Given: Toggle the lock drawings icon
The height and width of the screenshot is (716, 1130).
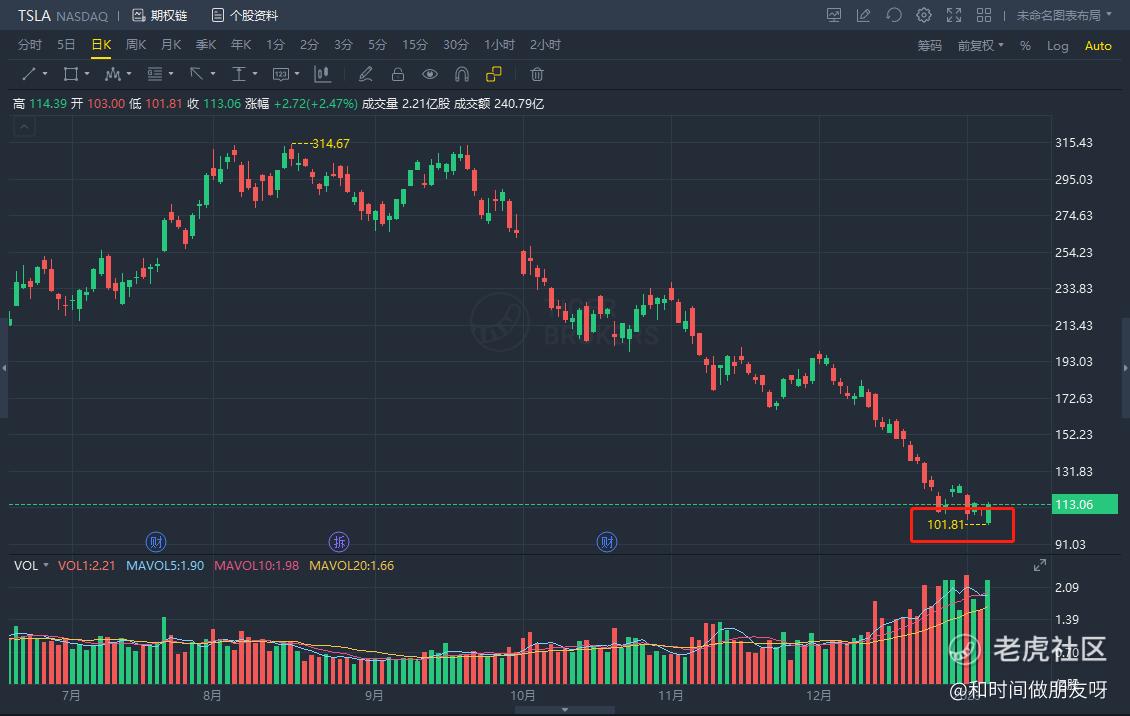Looking at the screenshot, I should pos(398,74).
